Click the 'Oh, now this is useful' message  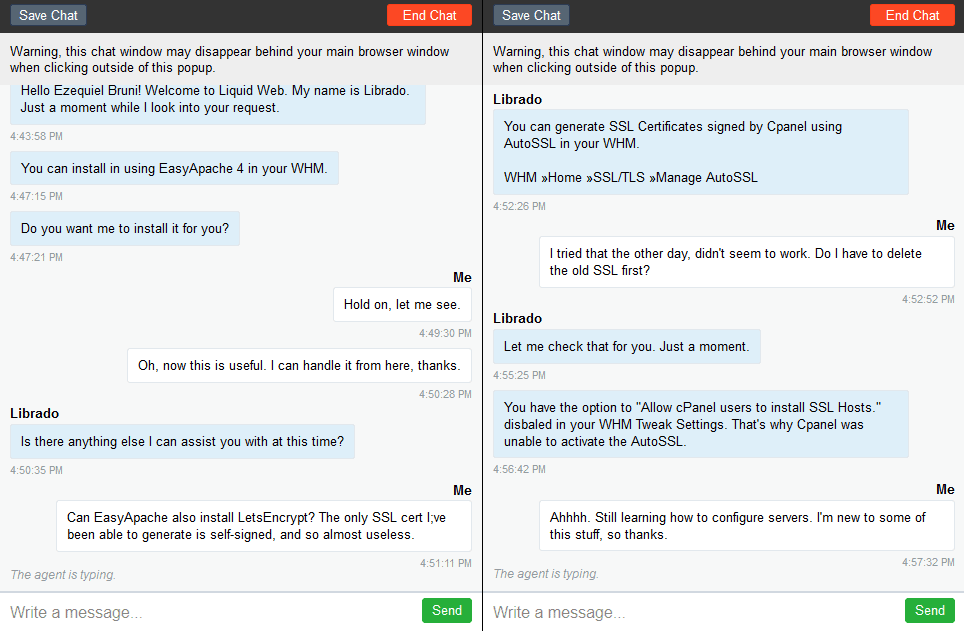tap(299, 365)
